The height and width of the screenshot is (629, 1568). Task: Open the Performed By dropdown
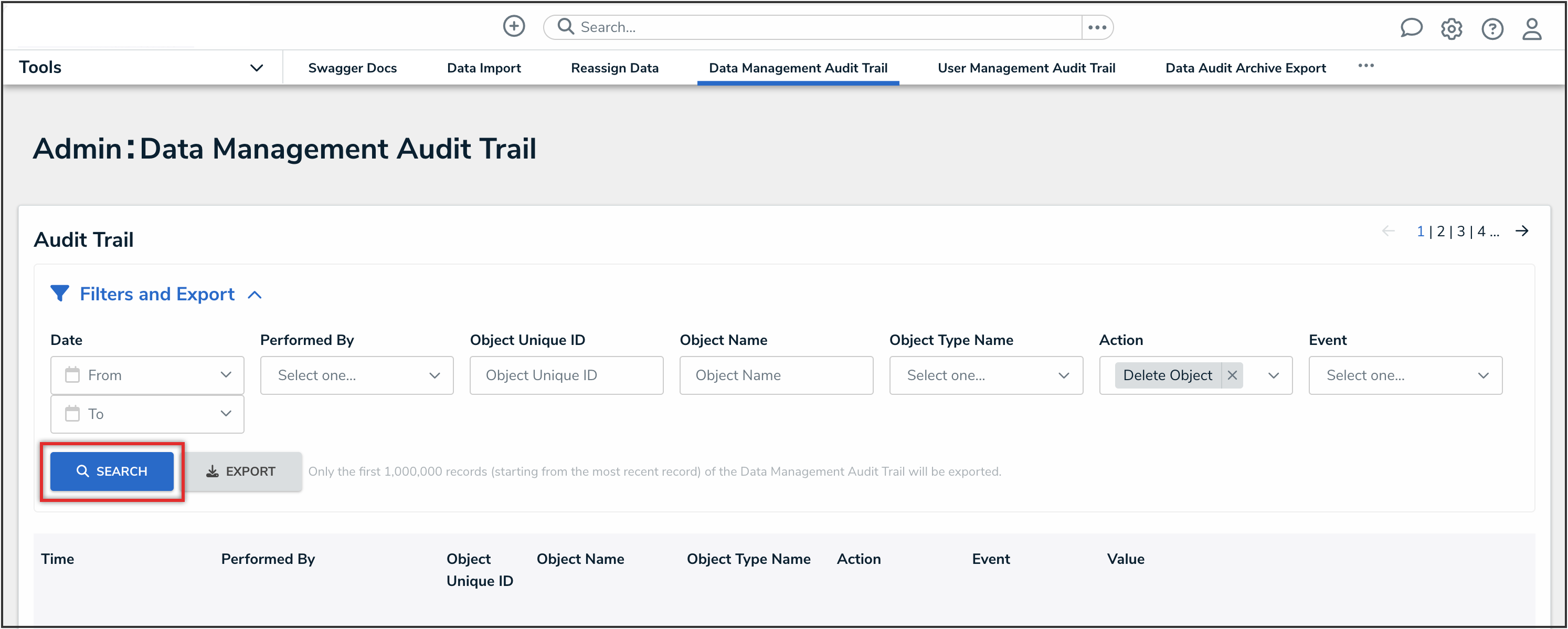coord(357,375)
